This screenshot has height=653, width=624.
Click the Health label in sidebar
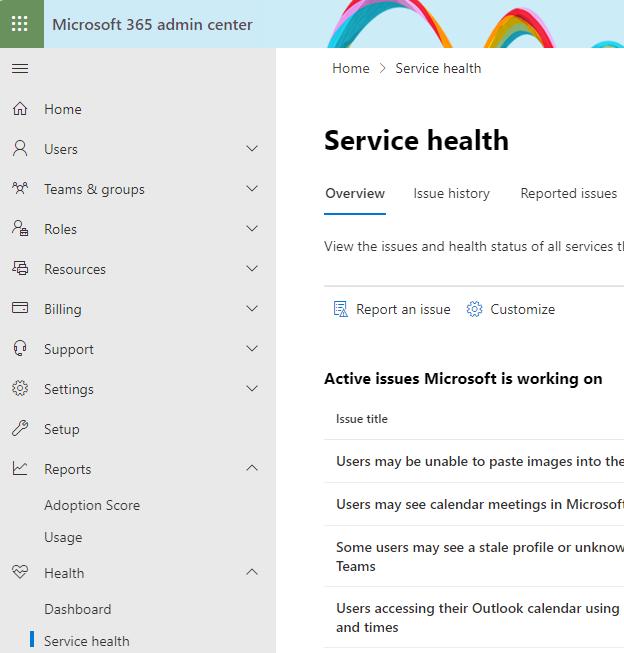point(64,573)
